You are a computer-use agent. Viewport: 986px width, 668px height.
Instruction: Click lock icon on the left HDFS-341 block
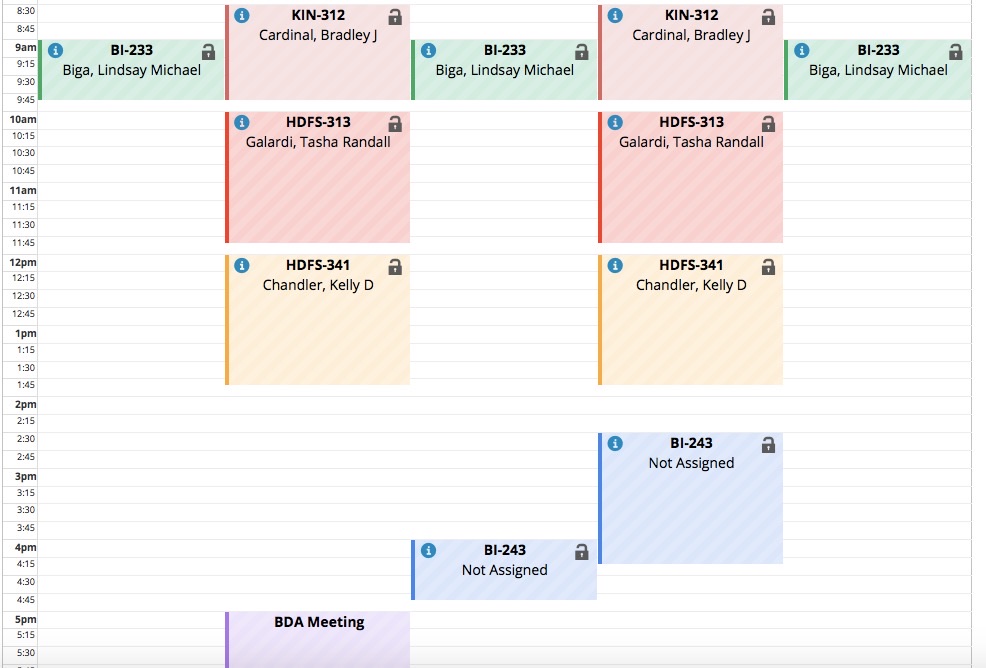pos(395,267)
